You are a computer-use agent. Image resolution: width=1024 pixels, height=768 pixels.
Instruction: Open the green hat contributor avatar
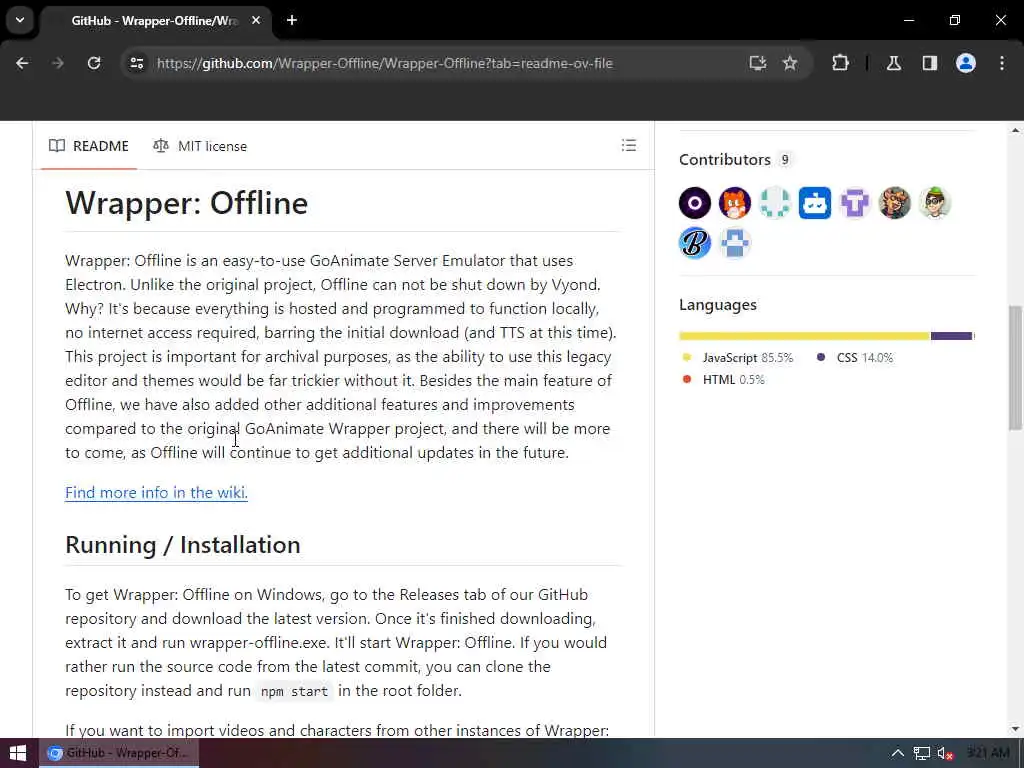coord(935,203)
